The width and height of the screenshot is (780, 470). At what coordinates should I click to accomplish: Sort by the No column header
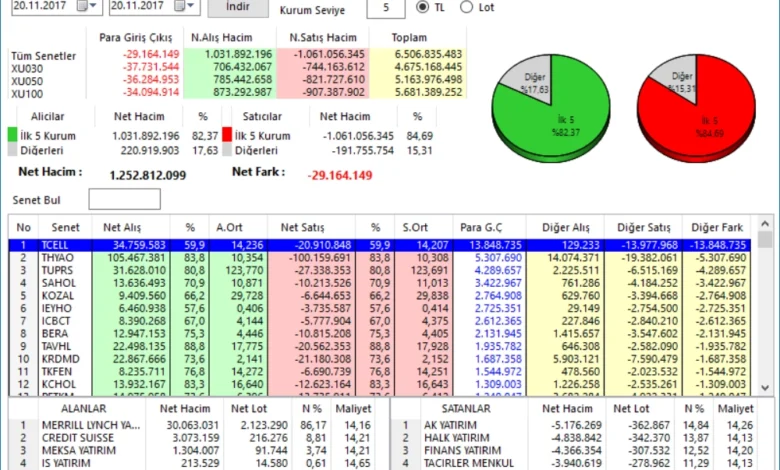click(x=23, y=227)
